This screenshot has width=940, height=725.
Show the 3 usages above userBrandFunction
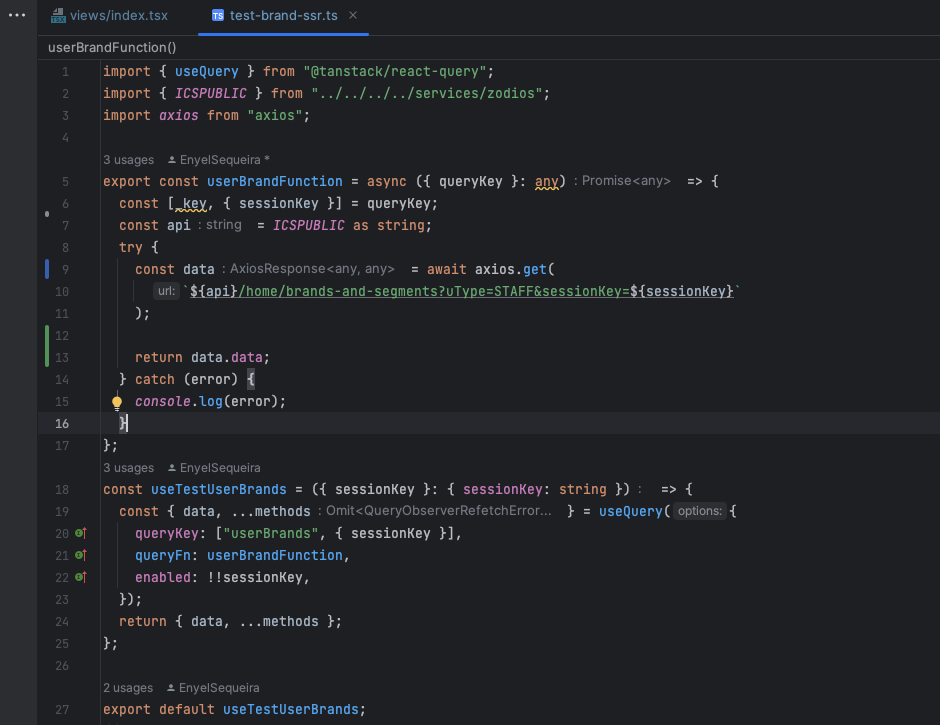[x=128, y=160]
